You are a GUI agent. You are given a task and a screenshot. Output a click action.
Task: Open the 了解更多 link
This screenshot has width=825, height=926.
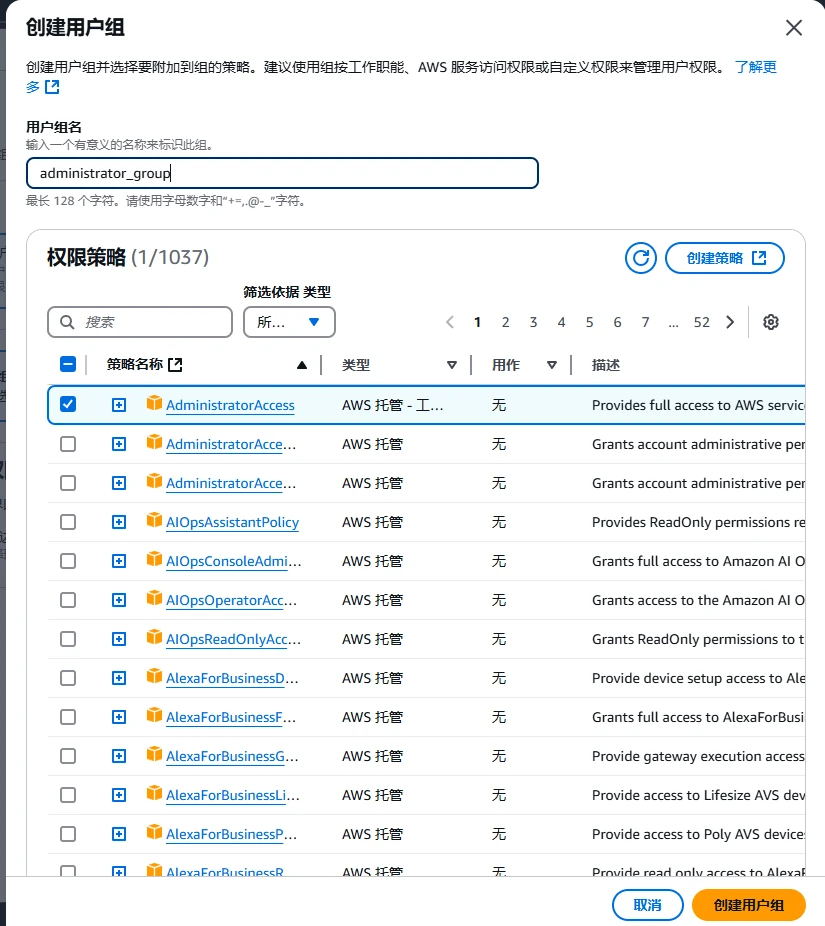(756, 67)
